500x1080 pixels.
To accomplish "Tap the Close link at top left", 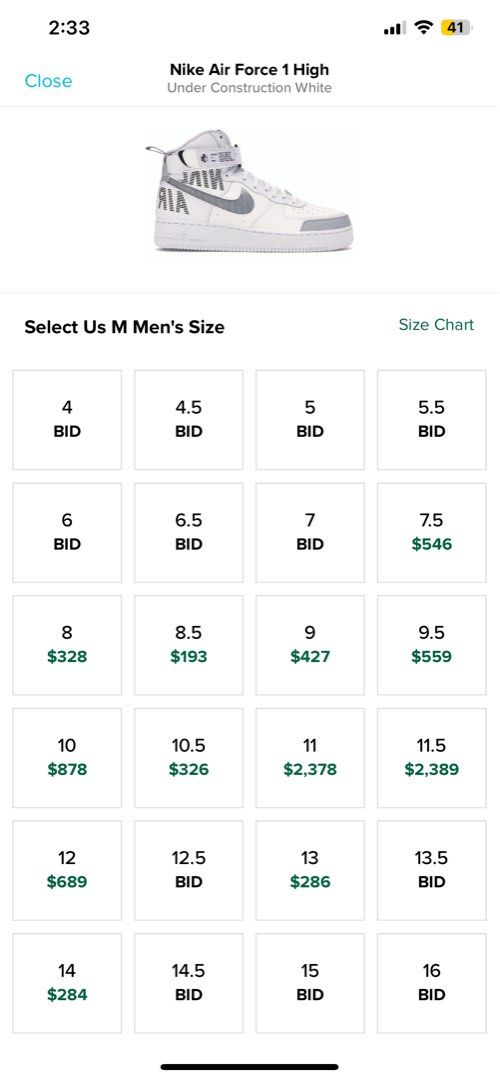I will coord(48,81).
